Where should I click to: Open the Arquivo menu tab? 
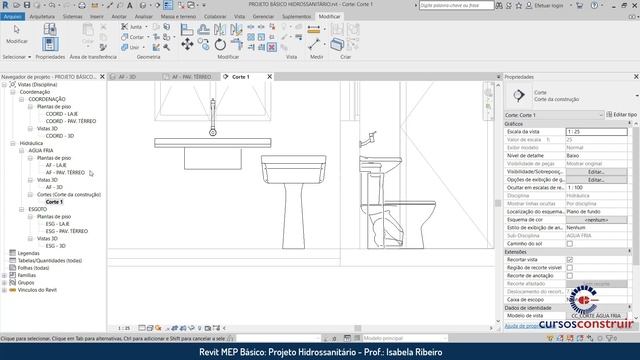(x=13, y=16)
